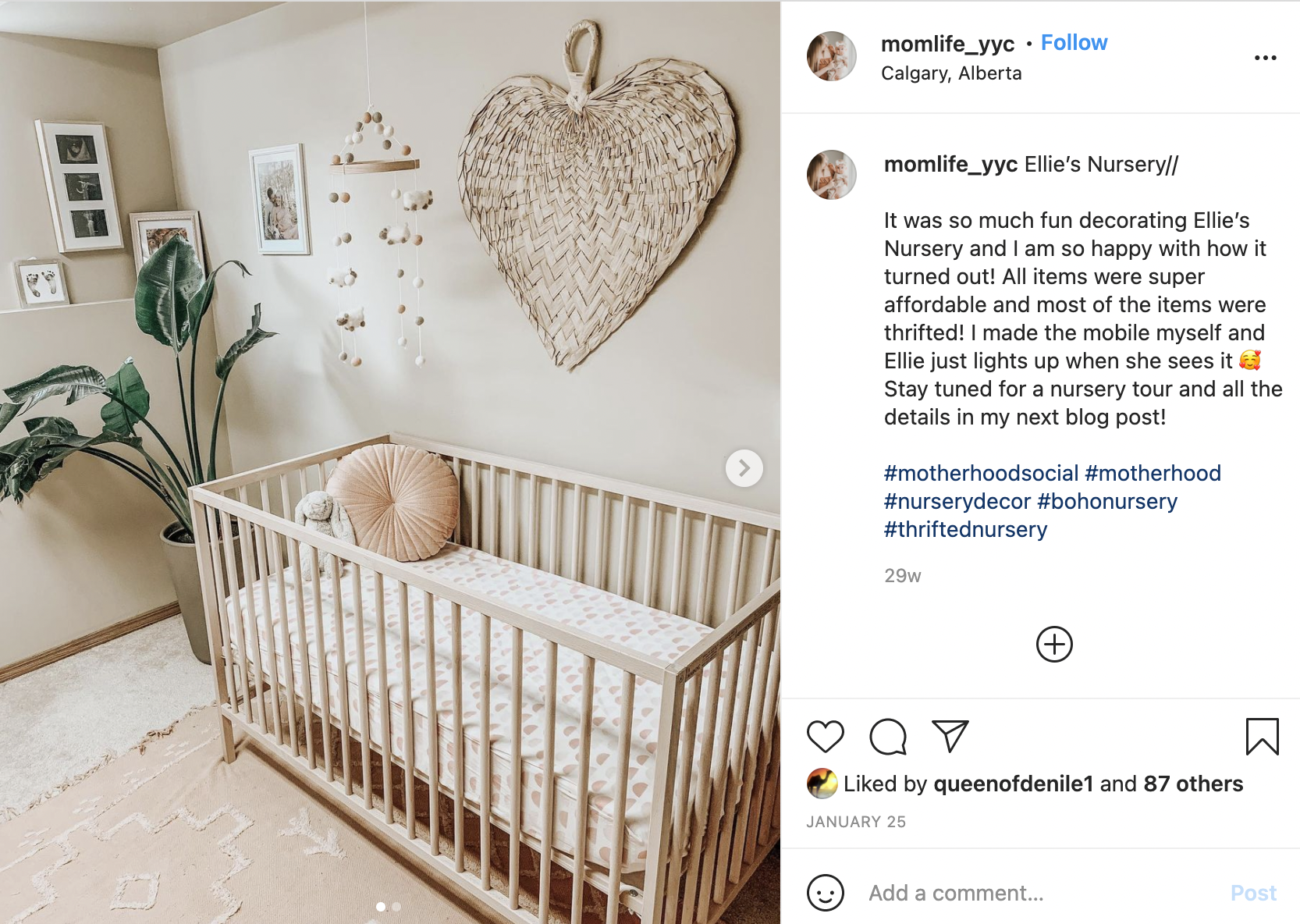Open the #motherhoodsocial hashtag
Viewport: 1300px width, 924px height.
pos(981,473)
